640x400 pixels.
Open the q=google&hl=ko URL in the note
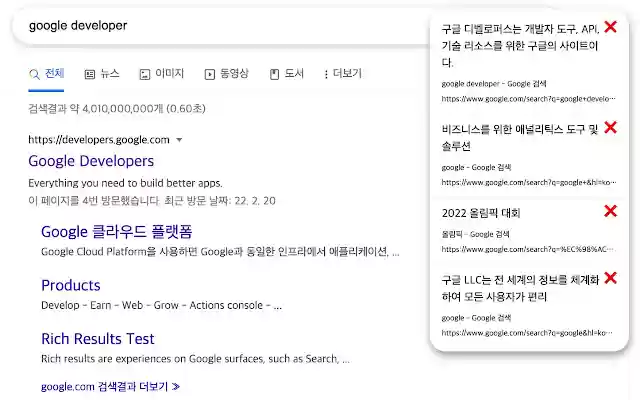point(527,333)
